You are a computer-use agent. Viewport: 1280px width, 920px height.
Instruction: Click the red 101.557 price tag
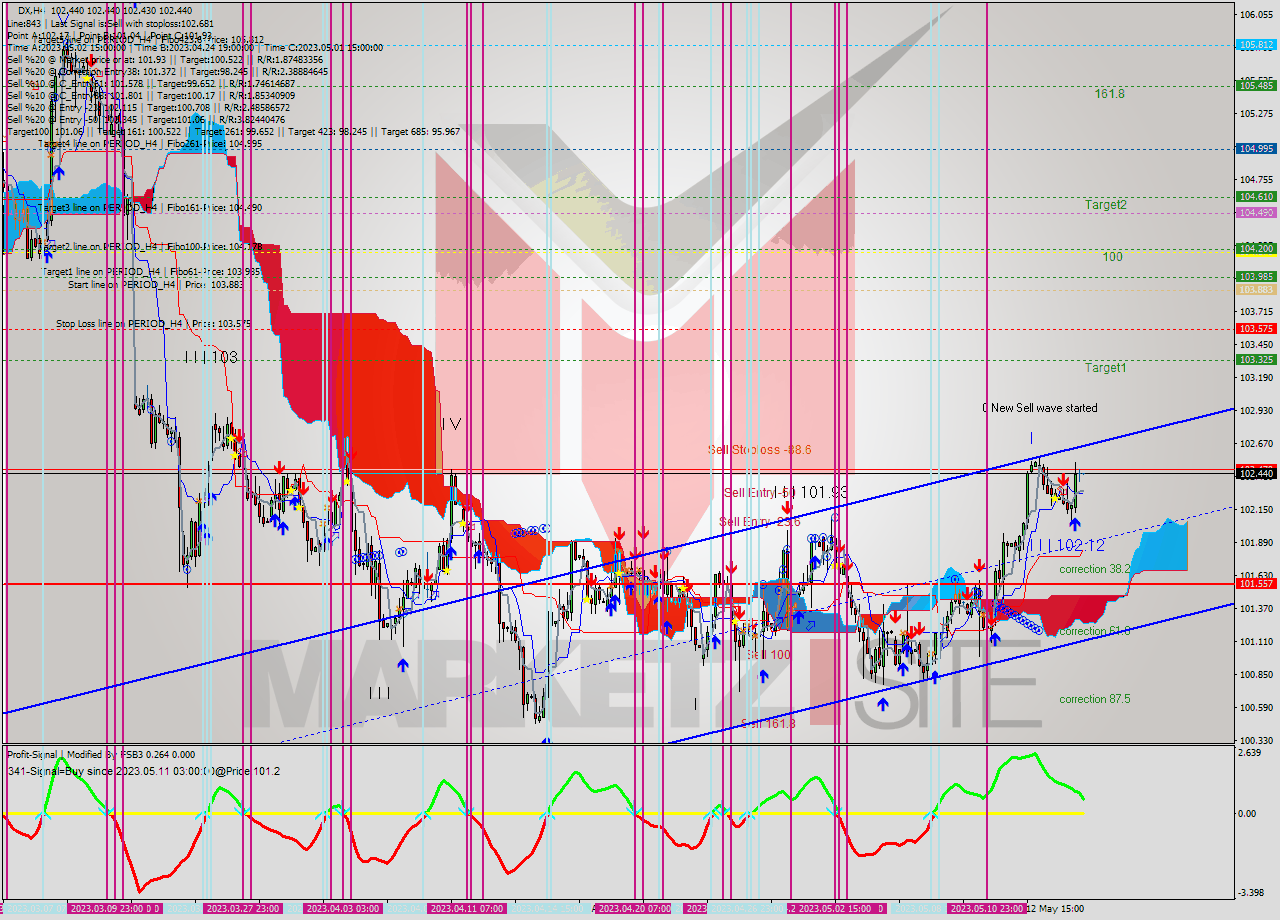coord(1256,583)
